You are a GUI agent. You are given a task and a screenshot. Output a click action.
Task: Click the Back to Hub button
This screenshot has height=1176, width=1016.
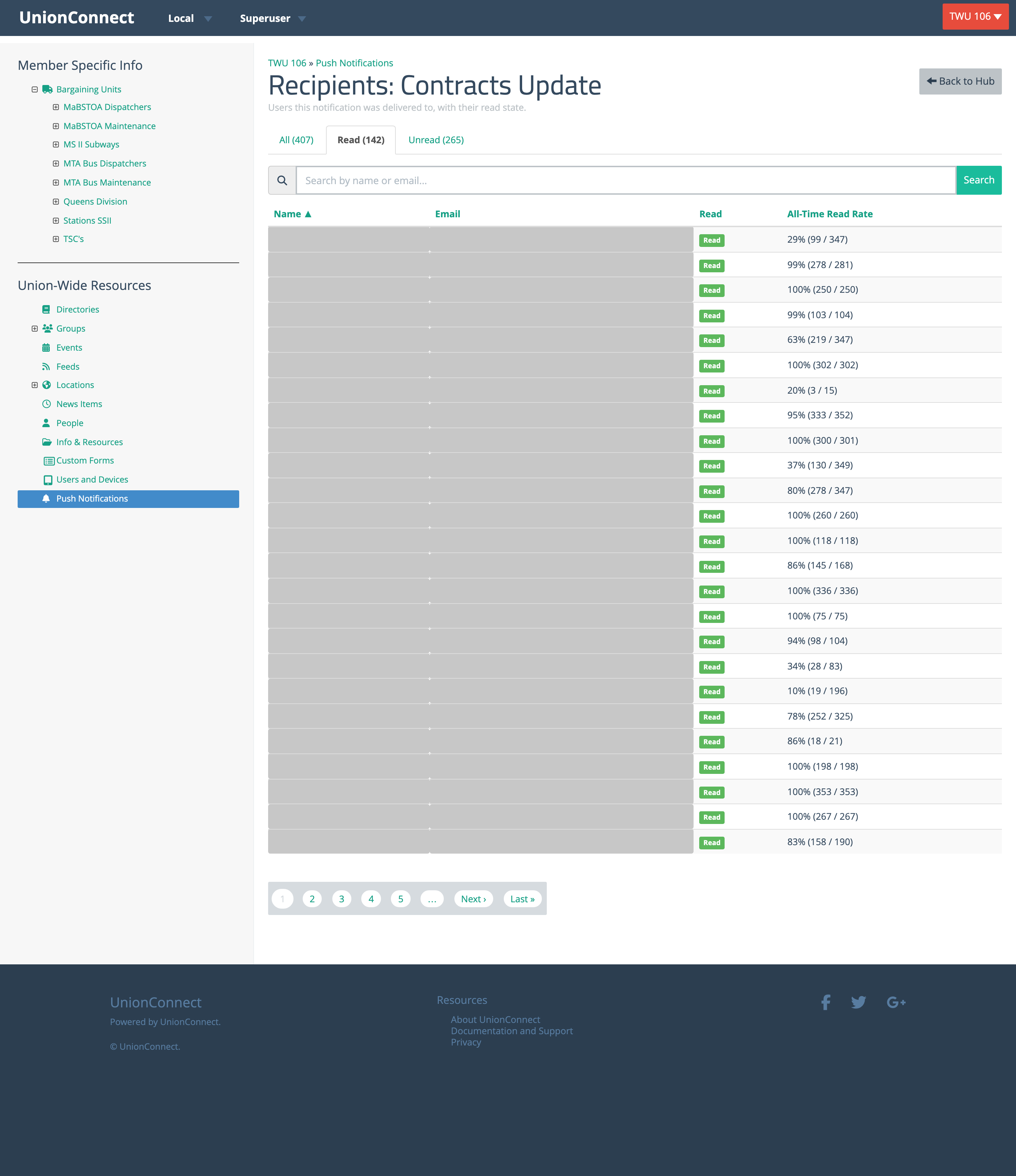click(x=960, y=81)
